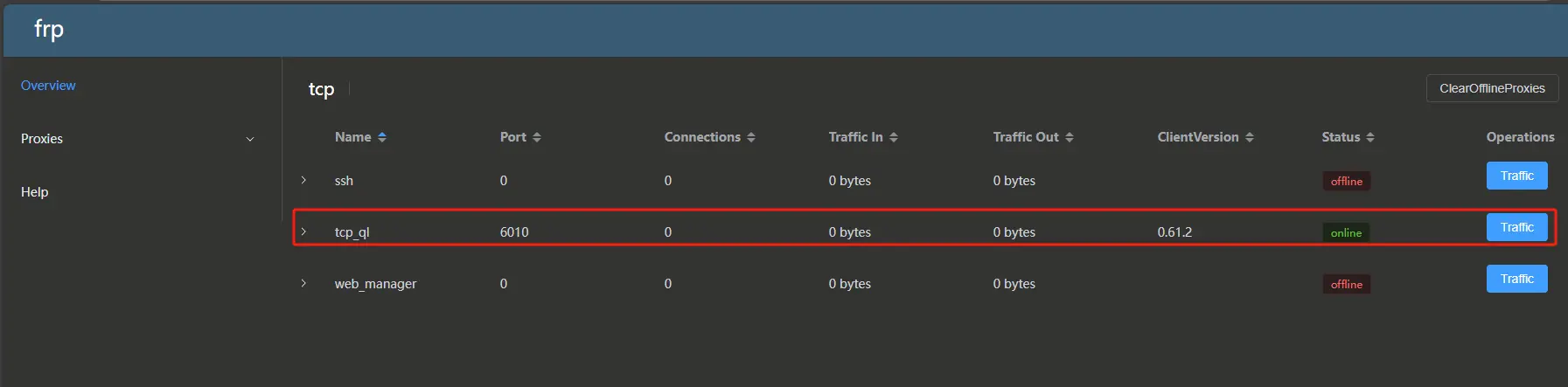Expand the web_manager proxy row
Viewport: 1568px width, 387px height.
[303, 283]
